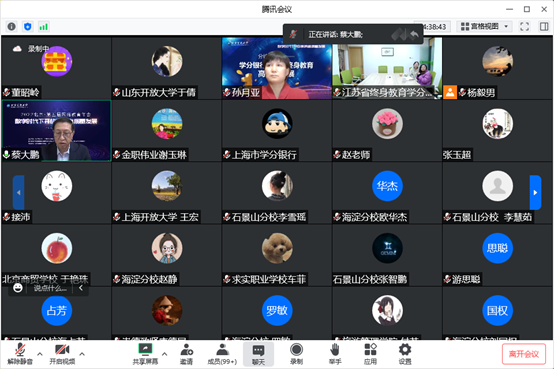
Task: Open the Chat (聊天) tab
Action: click(258, 354)
